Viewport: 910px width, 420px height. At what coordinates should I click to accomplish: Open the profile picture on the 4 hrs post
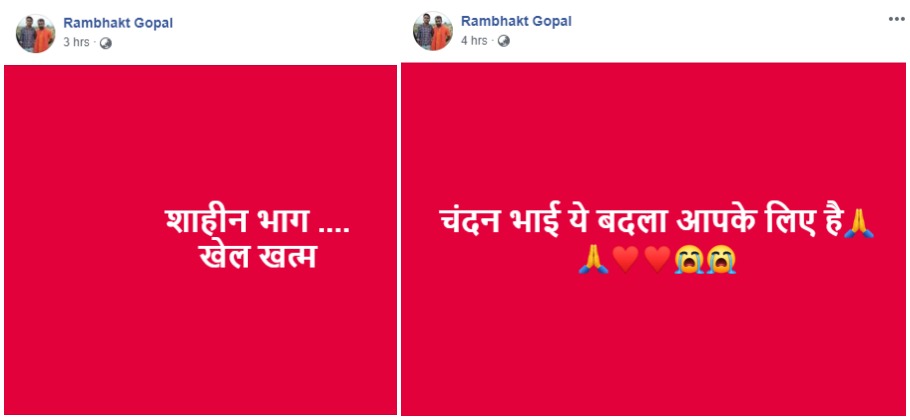pos(433,31)
